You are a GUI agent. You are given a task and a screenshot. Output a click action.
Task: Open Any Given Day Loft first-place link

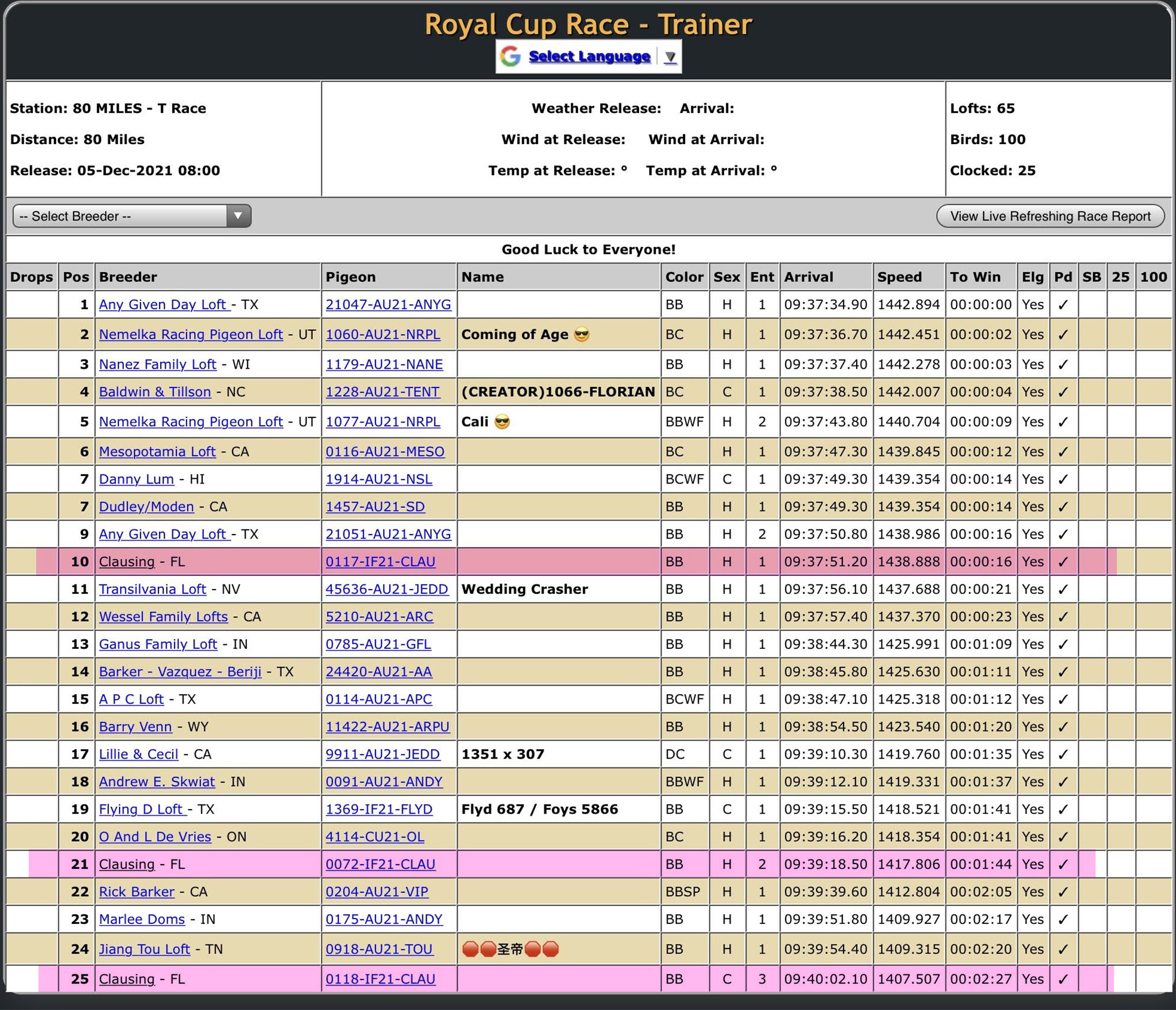coord(164,305)
